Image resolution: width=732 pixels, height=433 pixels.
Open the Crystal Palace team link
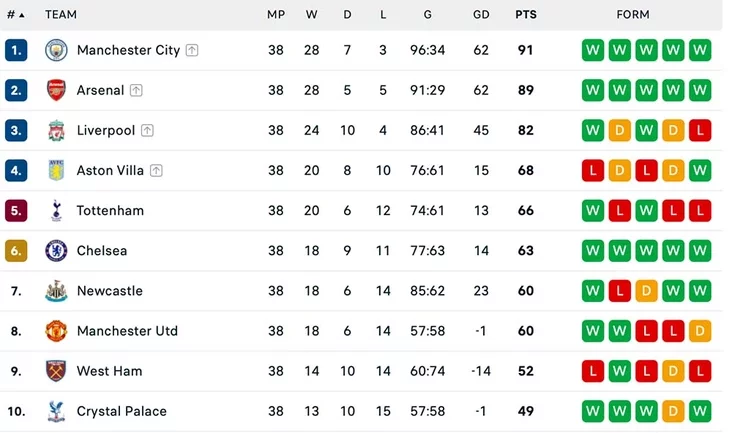click(x=121, y=411)
